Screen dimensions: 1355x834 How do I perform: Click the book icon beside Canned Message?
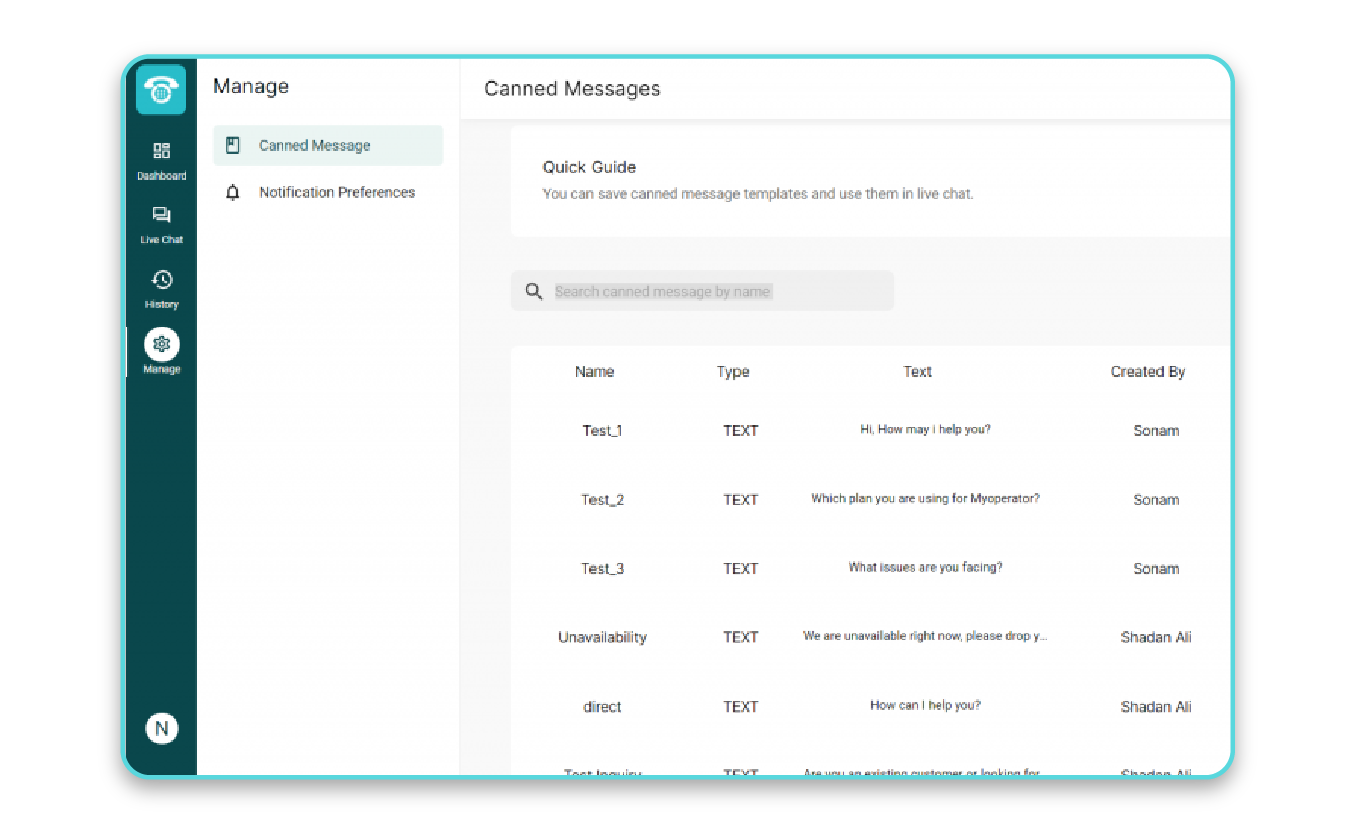click(233, 145)
